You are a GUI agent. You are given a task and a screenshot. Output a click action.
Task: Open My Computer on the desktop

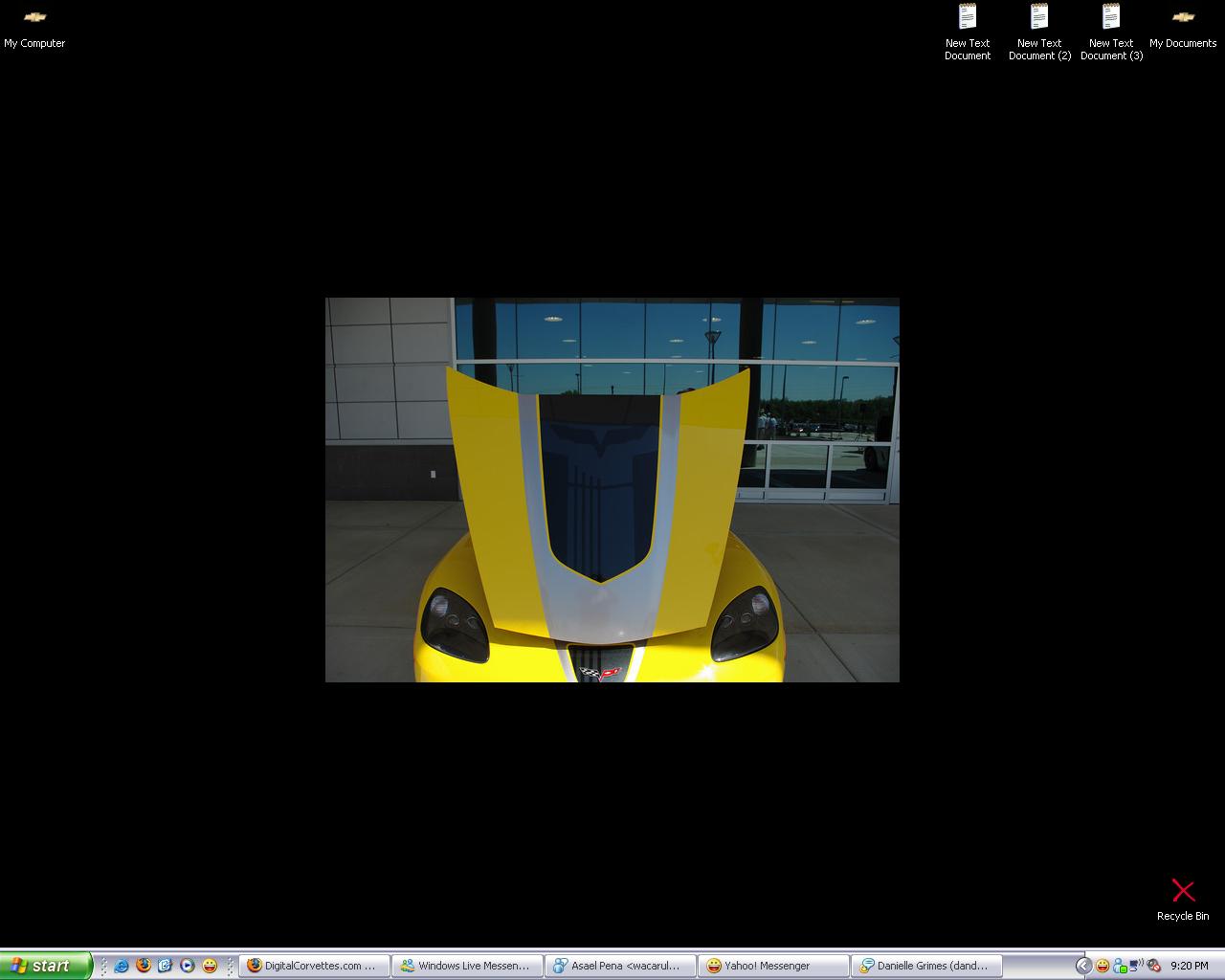[34, 24]
